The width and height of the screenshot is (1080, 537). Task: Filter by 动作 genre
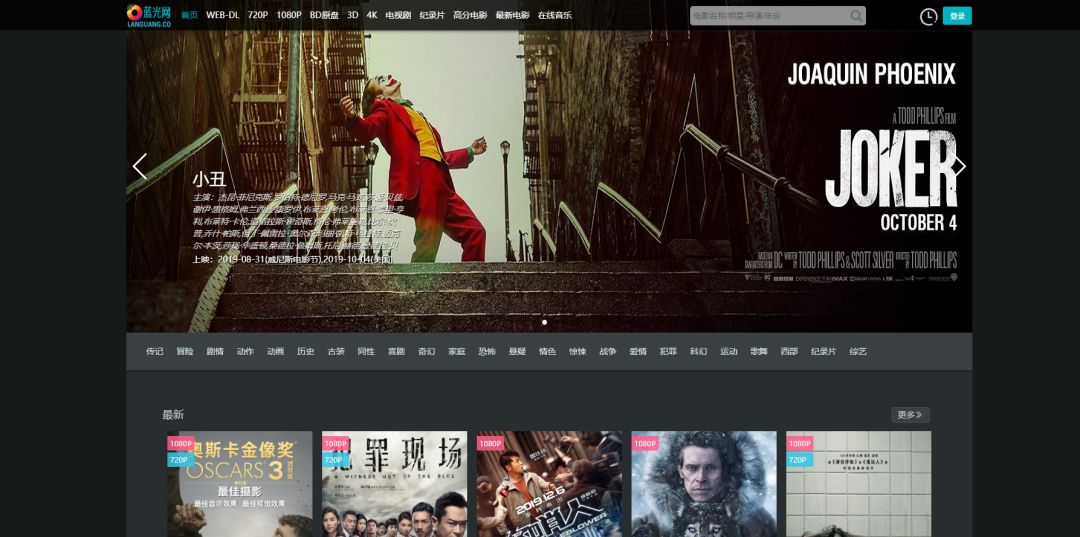pos(245,352)
